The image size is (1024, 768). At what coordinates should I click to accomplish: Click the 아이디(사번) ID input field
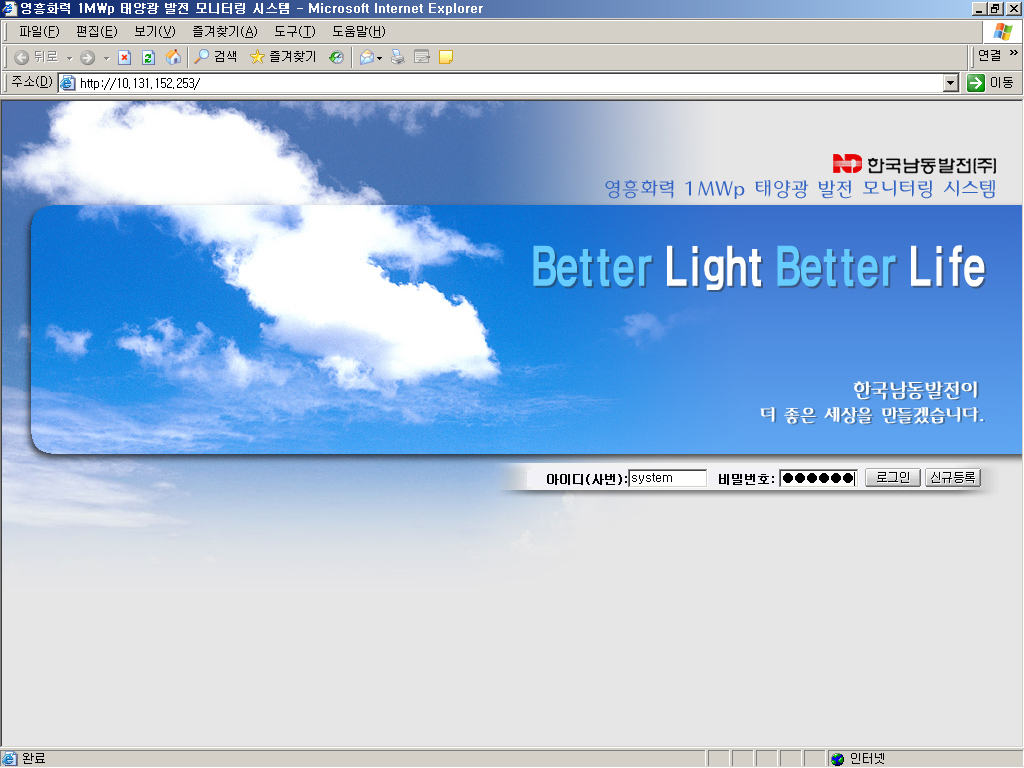pos(667,478)
